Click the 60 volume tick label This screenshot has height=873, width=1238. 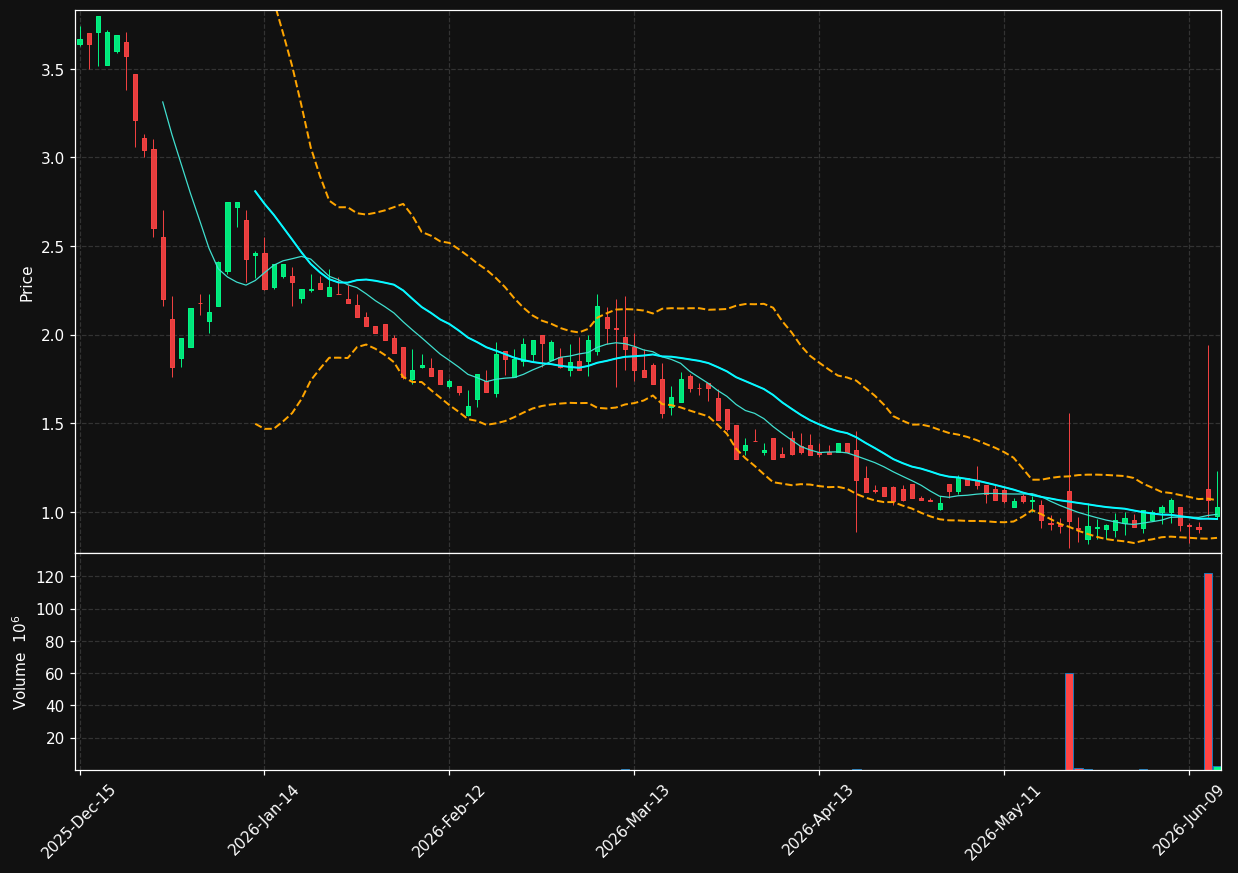point(56,674)
